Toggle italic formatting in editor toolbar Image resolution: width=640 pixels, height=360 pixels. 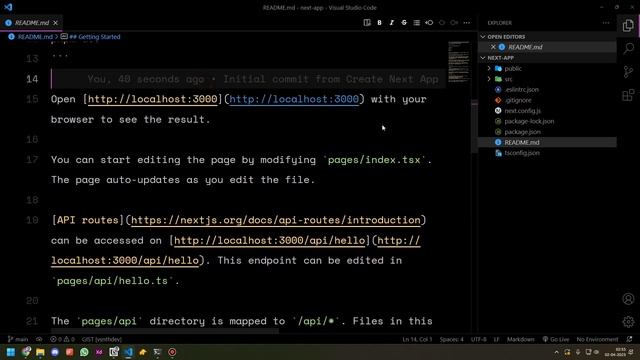(x=391, y=23)
